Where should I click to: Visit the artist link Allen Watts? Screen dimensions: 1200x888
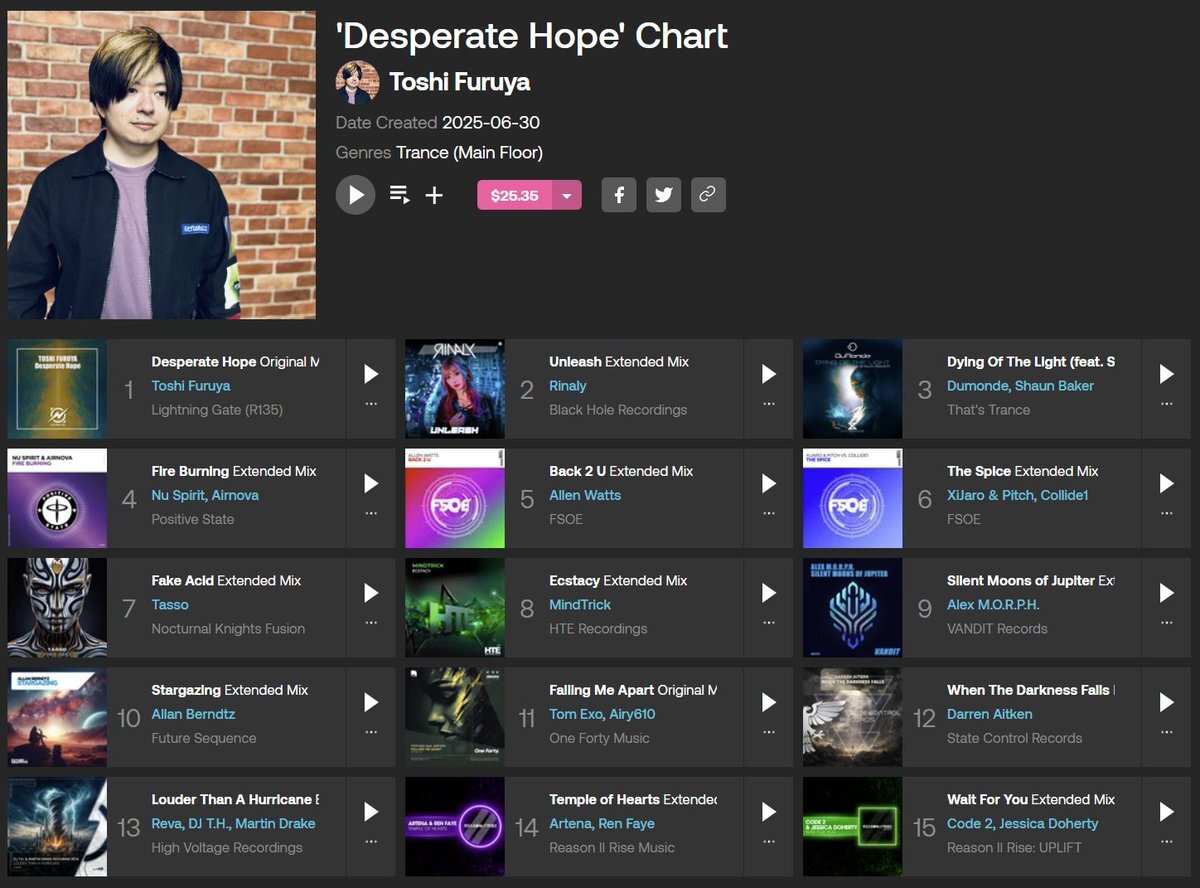[585, 495]
